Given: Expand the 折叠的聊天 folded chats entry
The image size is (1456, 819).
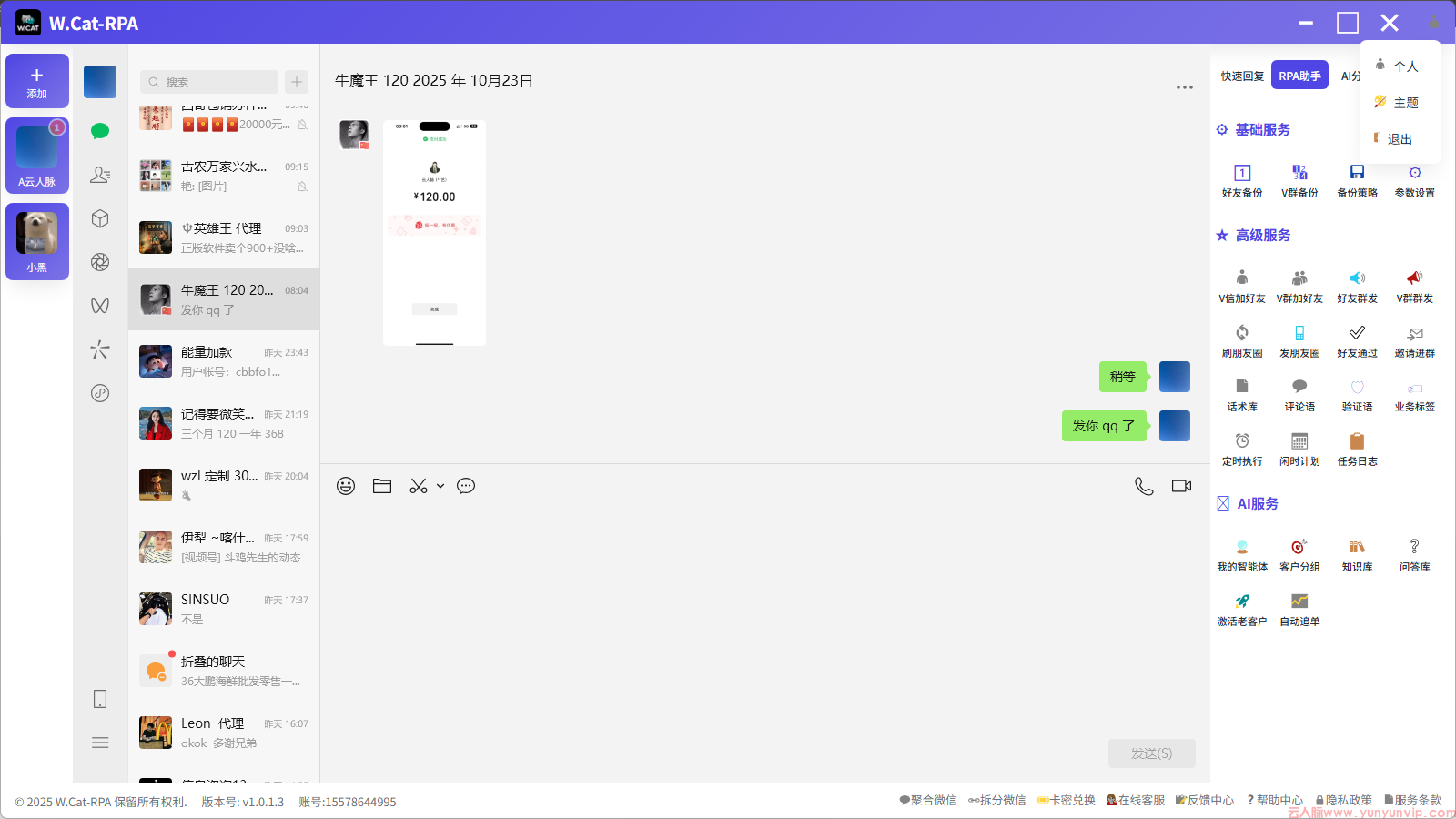Looking at the screenshot, I should click(224, 671).
